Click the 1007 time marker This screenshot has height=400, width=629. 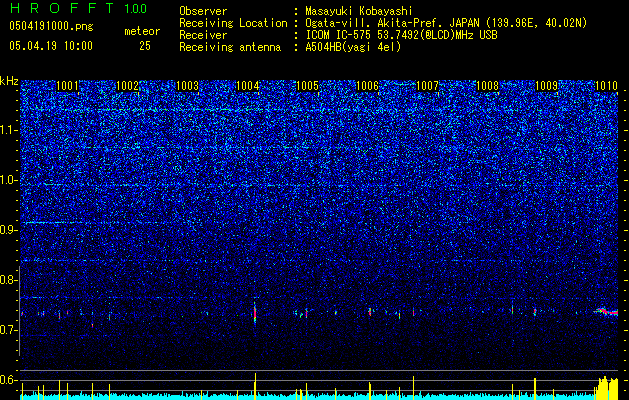coord(428,86)
